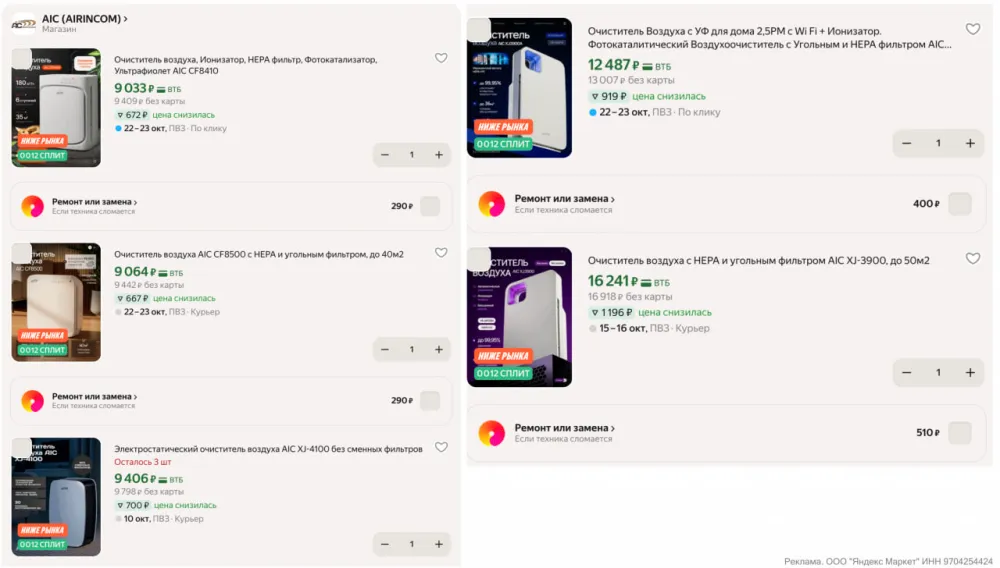Image resolution: width=1000 pixels, height=568 pixels.
Task: Favorite the AIC CF8410 purifier with heart icon
Action: [x=441, y=58]
